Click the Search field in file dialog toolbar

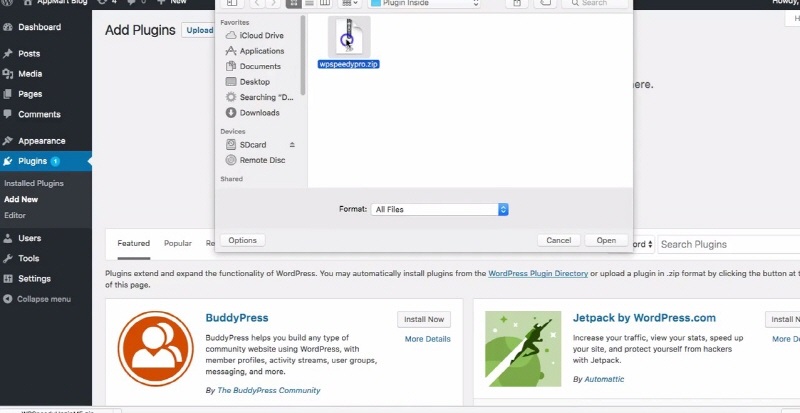tap(594, 3)
